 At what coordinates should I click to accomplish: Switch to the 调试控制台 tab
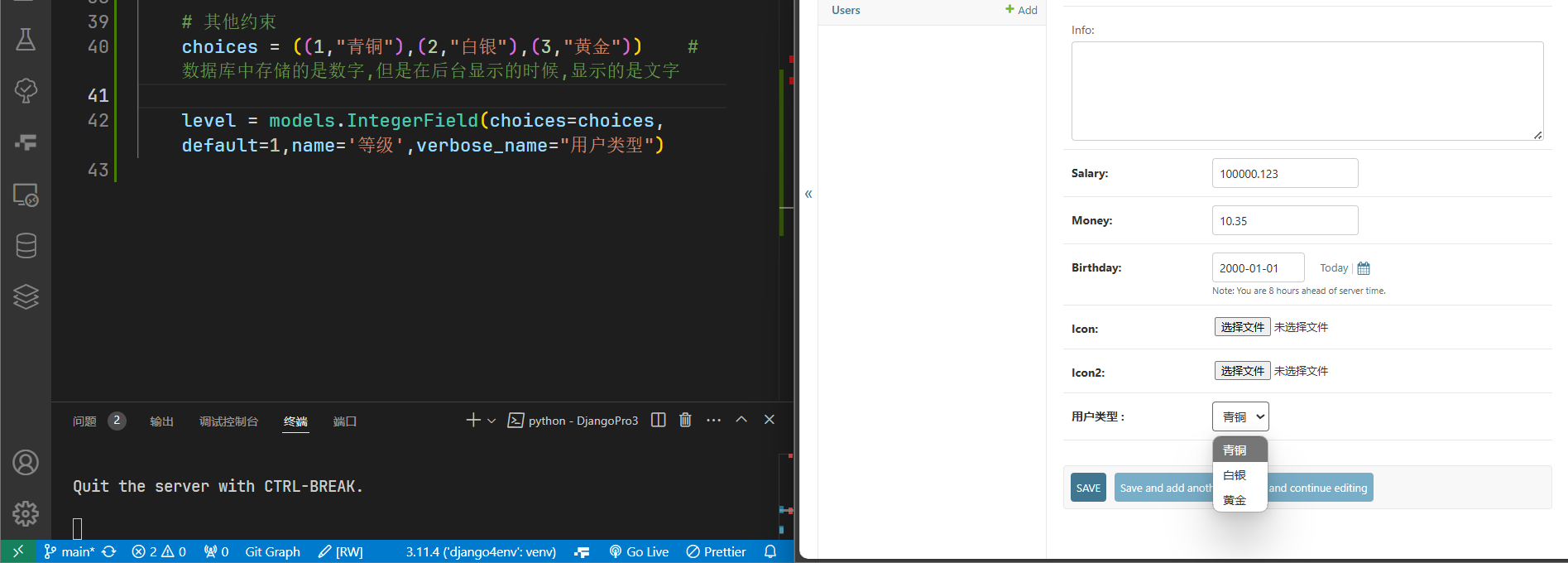[x=228, y=421]
